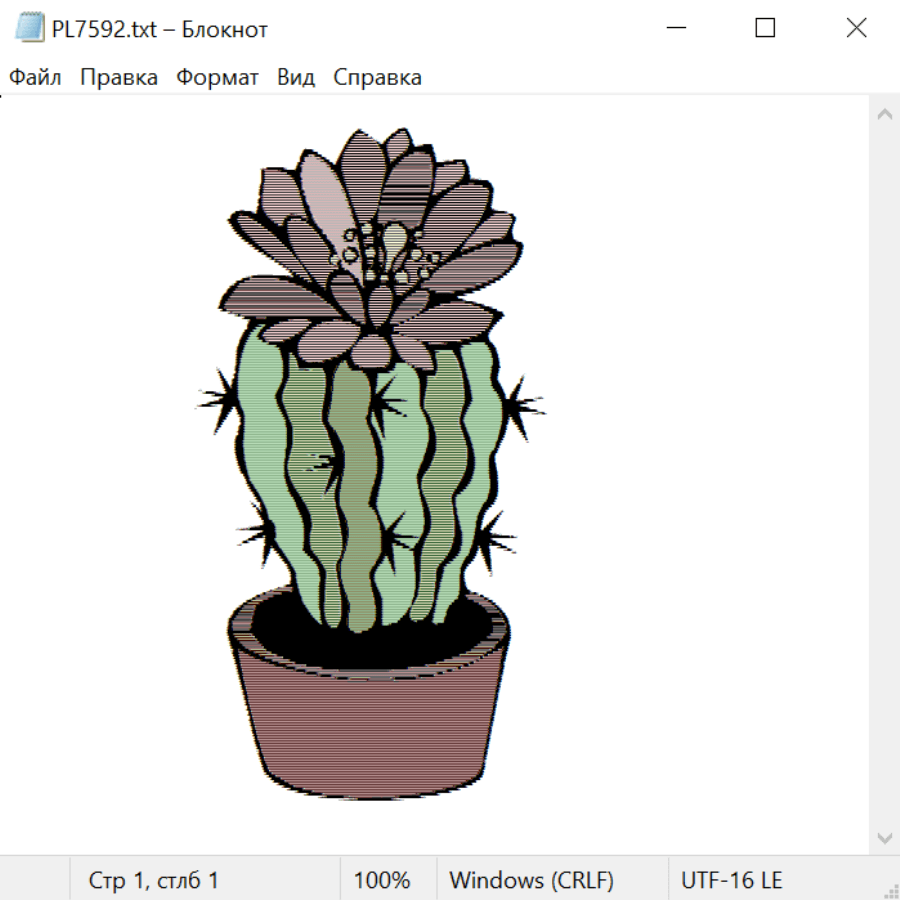The width and height of the screenshot is (900, 900).
Task: Click the 'PL7592.txt – Блокнот' title text
Action: click(x=160, y=30)
